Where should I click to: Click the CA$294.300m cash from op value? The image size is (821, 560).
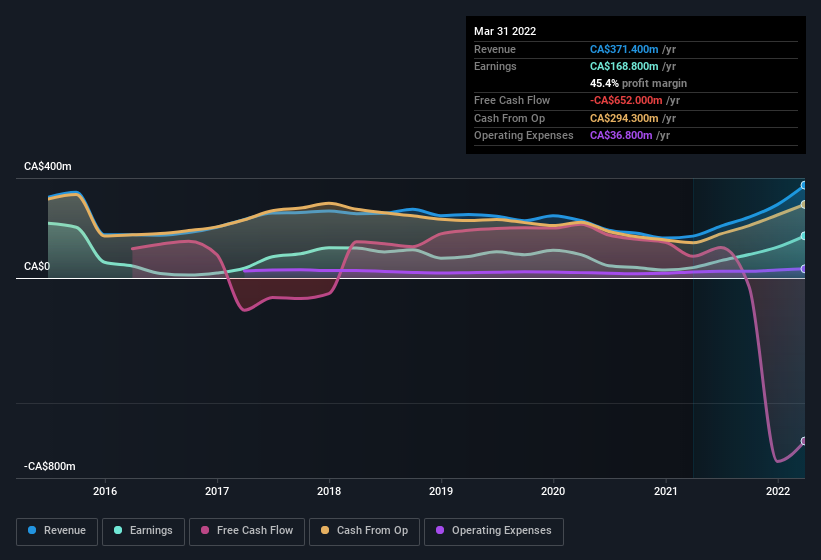pyautogui.click(x=624, y=118)
